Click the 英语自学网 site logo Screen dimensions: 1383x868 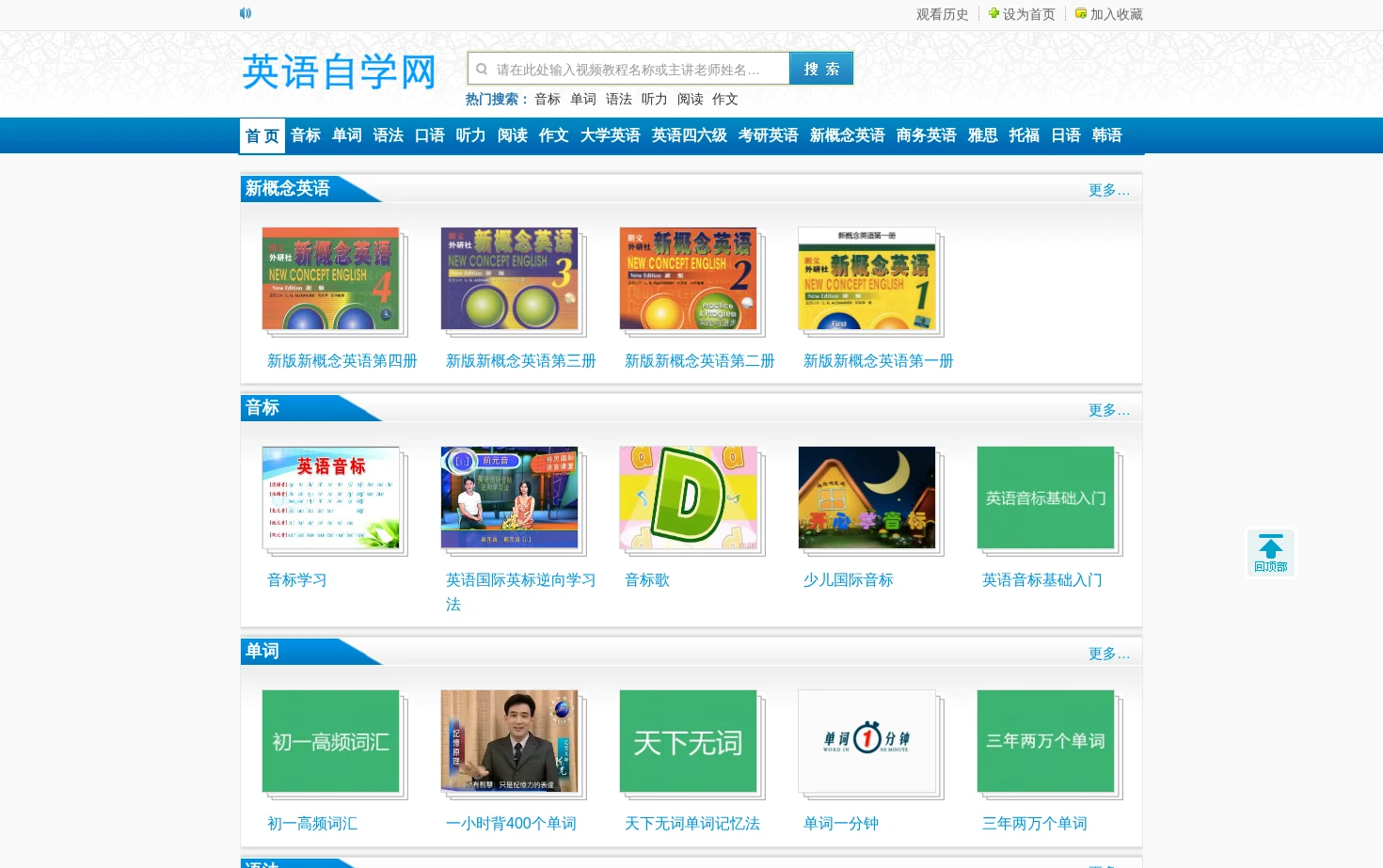(340, 71)
